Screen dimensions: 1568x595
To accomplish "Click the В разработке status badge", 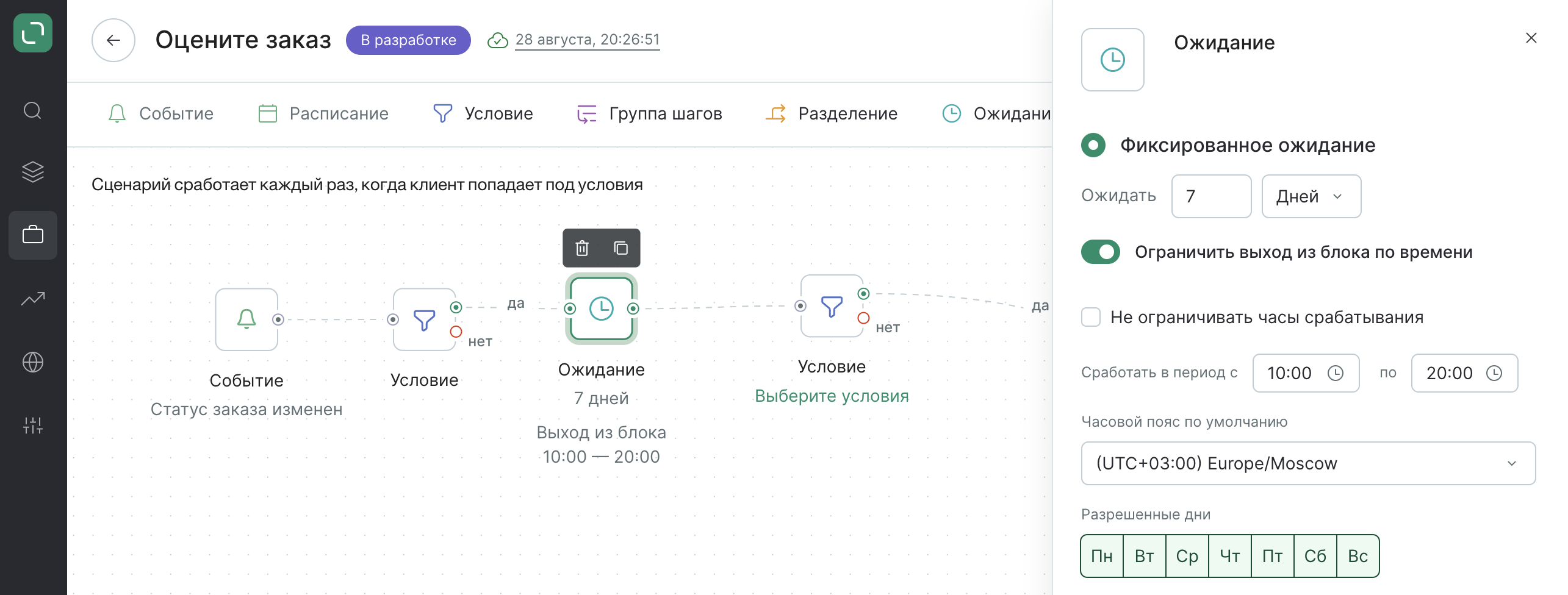I will (408, 40).
